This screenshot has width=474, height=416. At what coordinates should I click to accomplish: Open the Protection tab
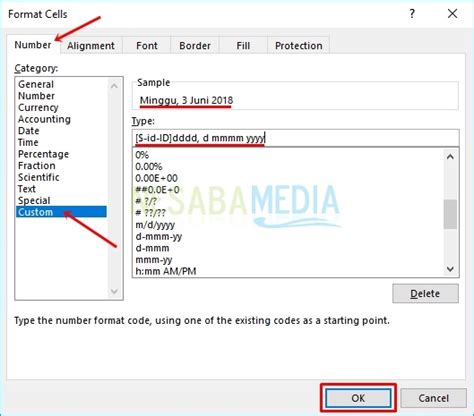click(x=299, y=46)
